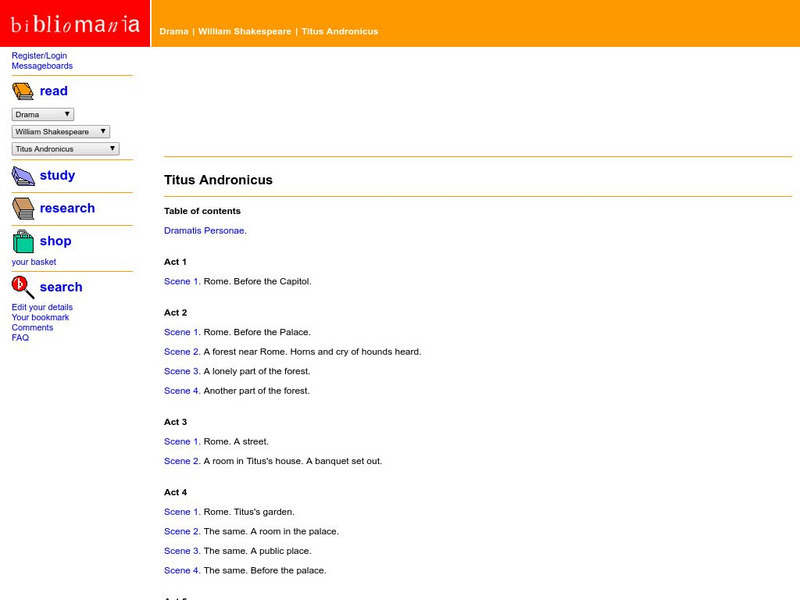The height and width of the screenshot is (600, 800).
Task: Open the study section link
Action: [57, 175]
